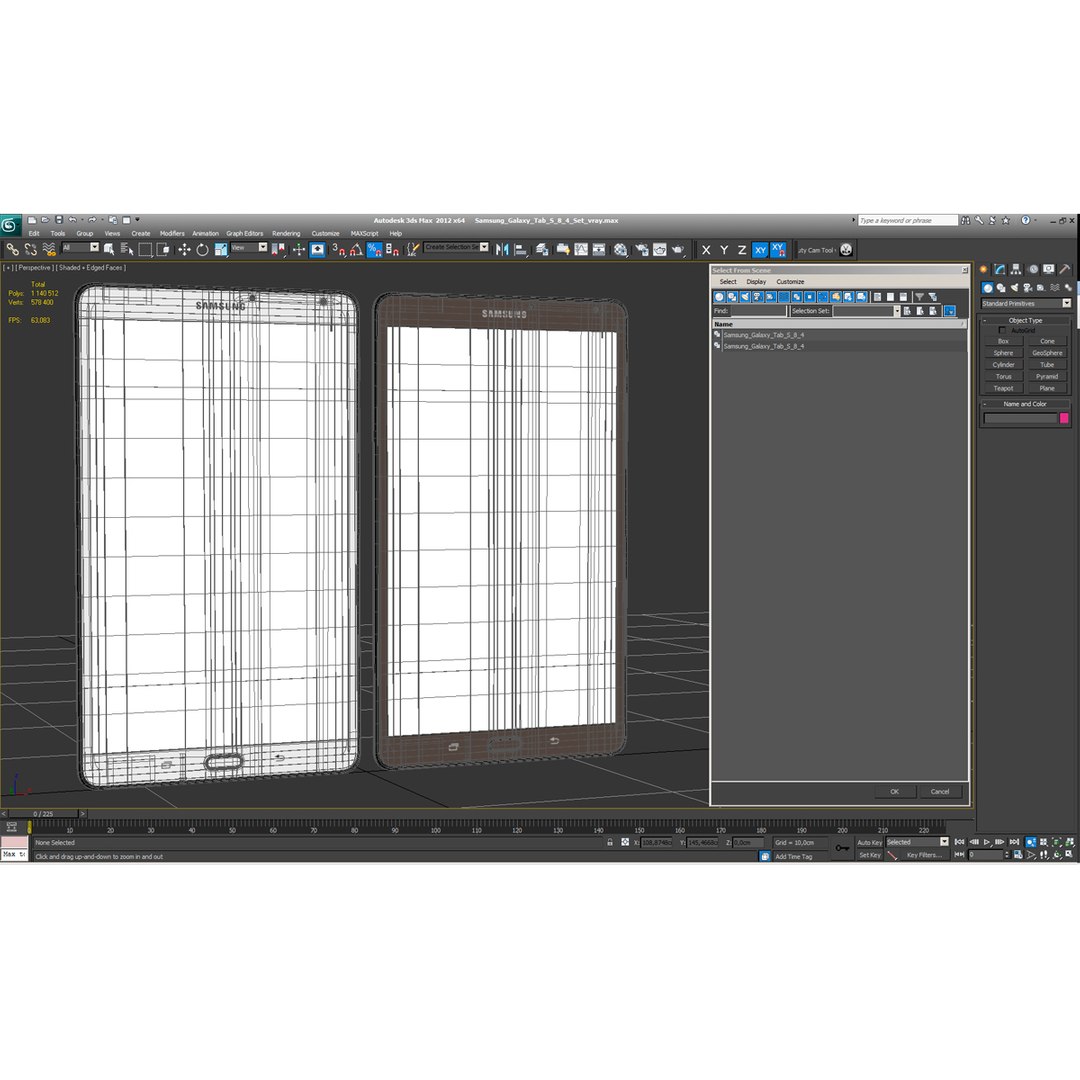Click the Find input field
Screen dimensions: 1080x1080
pyautogui.click(x=758, y=311)
